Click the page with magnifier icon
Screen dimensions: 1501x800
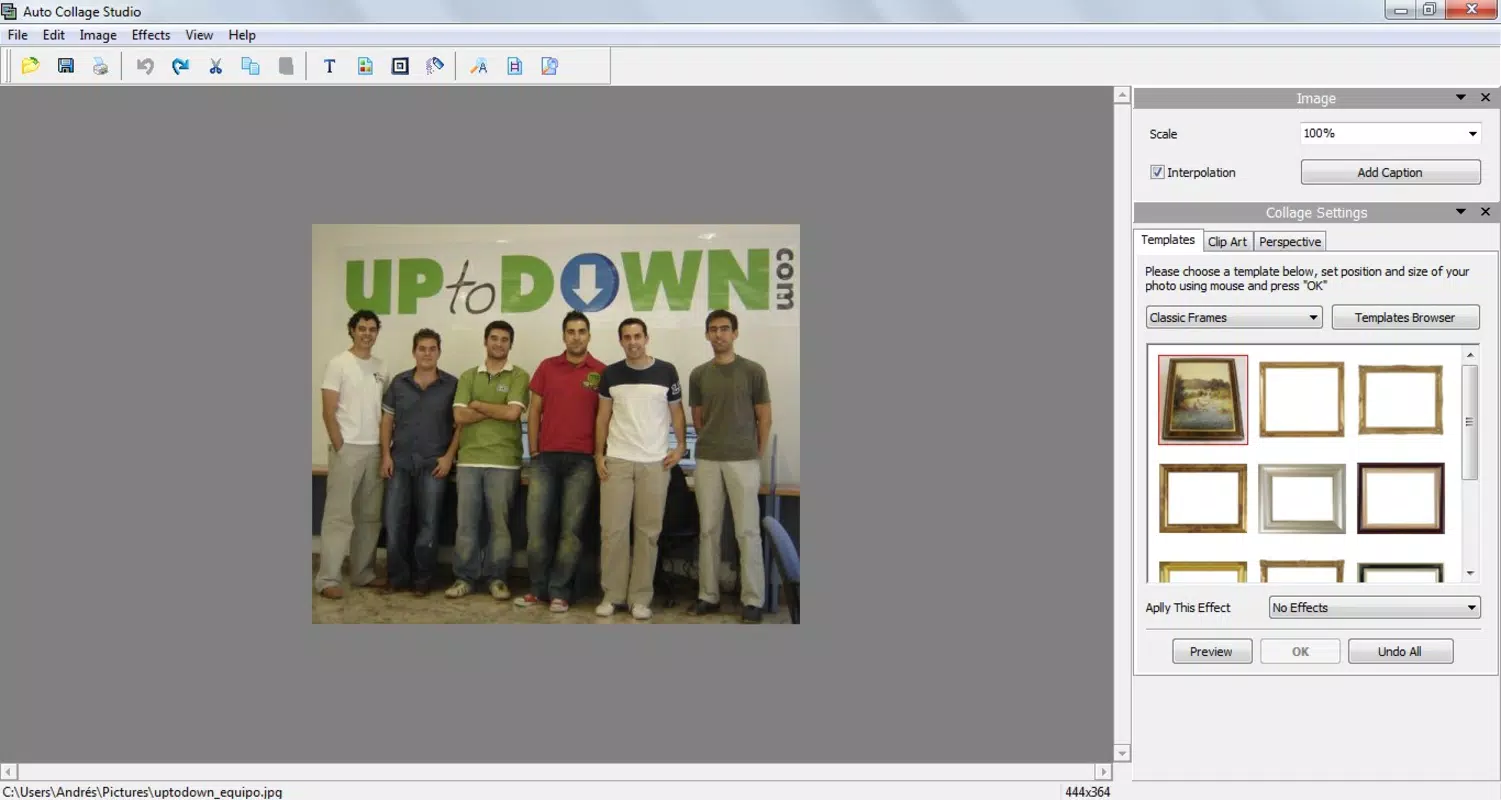[x=549, y=66]
